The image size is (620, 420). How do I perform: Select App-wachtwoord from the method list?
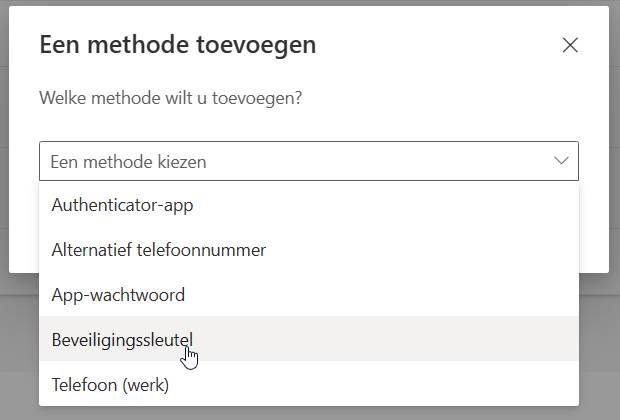tap(309, 295)
